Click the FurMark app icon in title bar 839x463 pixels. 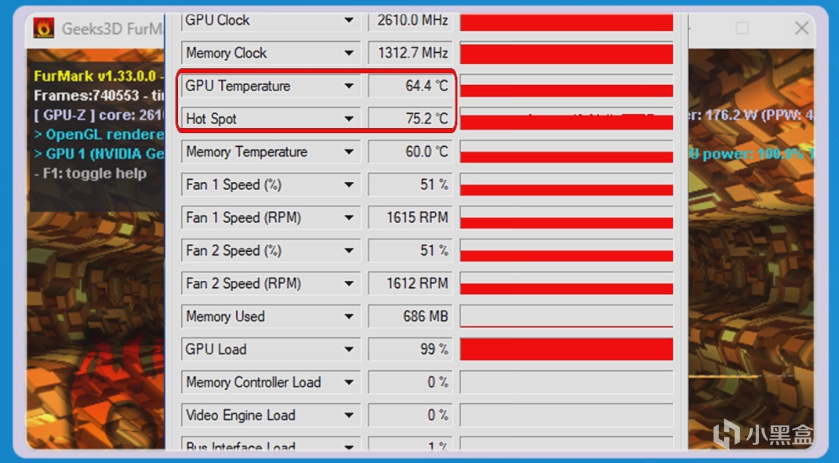coord(43,28)
